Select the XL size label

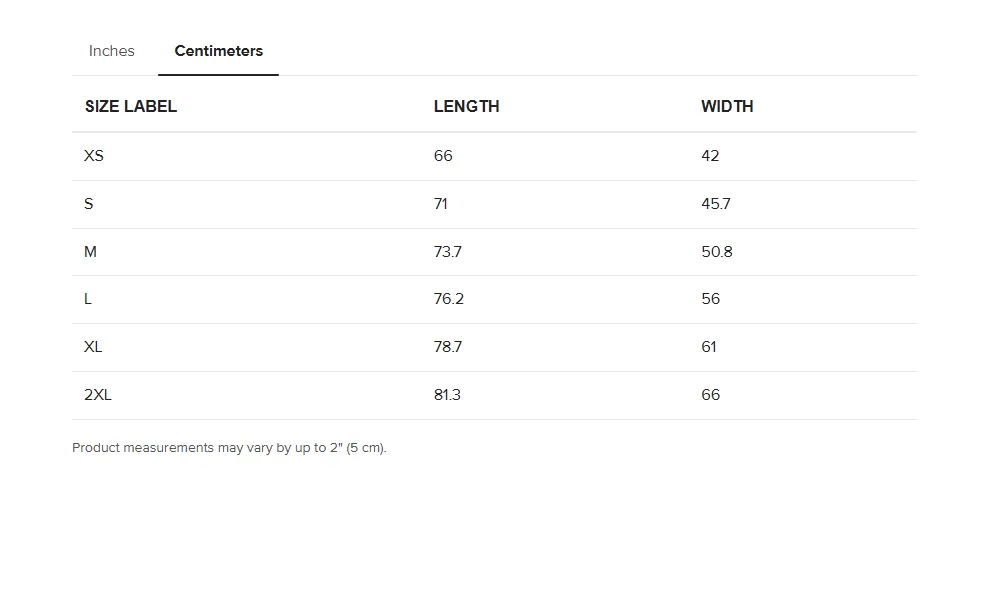click(x=93, y=347)
